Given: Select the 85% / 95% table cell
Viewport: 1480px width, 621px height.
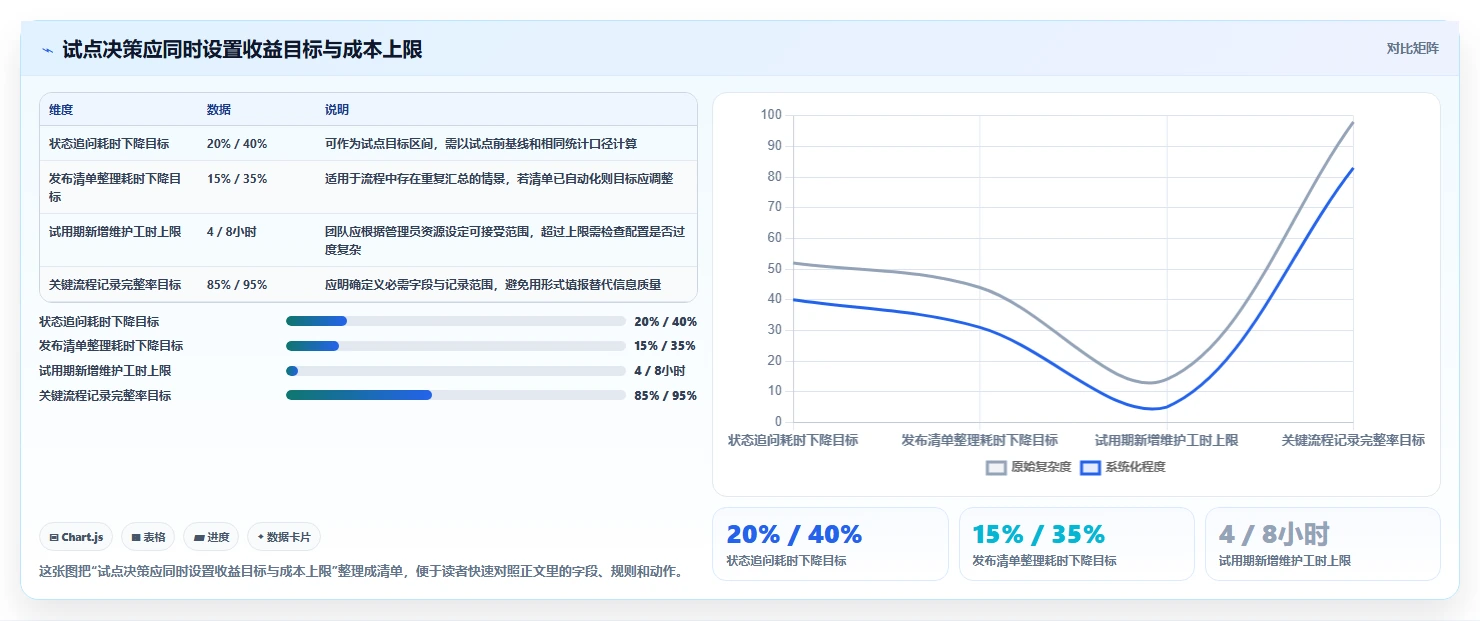Looking at the screenshot, I should click(x=237, y=285).
